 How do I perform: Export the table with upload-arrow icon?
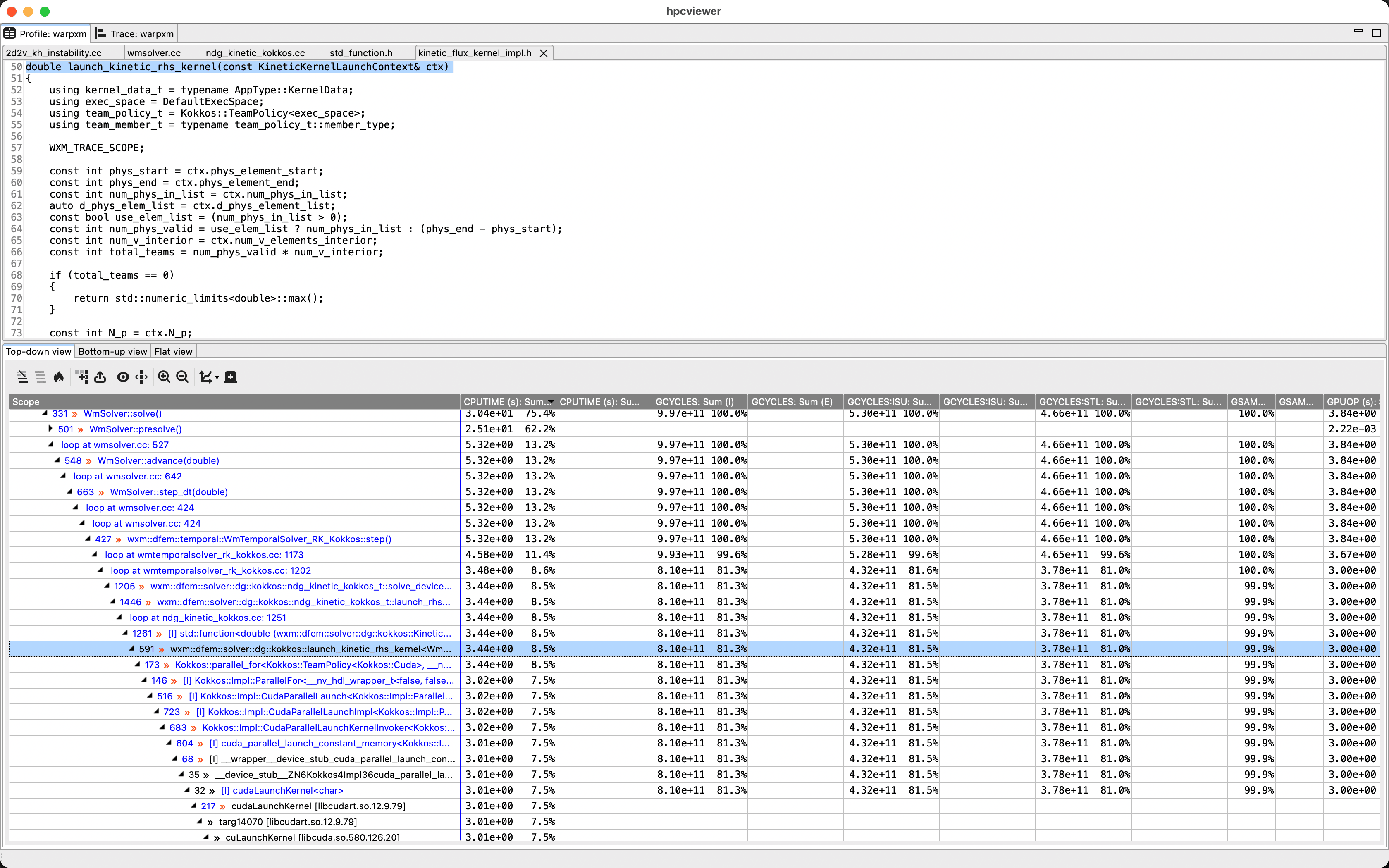pos(100,377)
